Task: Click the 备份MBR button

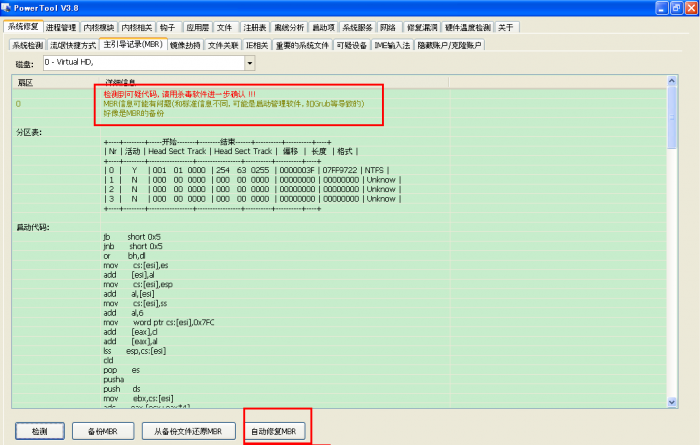Action: [98, 430]
